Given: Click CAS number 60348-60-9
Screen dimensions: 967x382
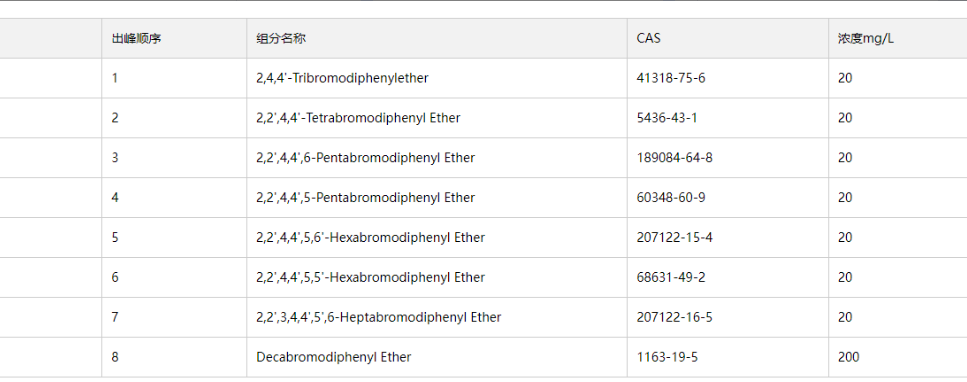Looking at the screenshot, I should coord(671,197).
